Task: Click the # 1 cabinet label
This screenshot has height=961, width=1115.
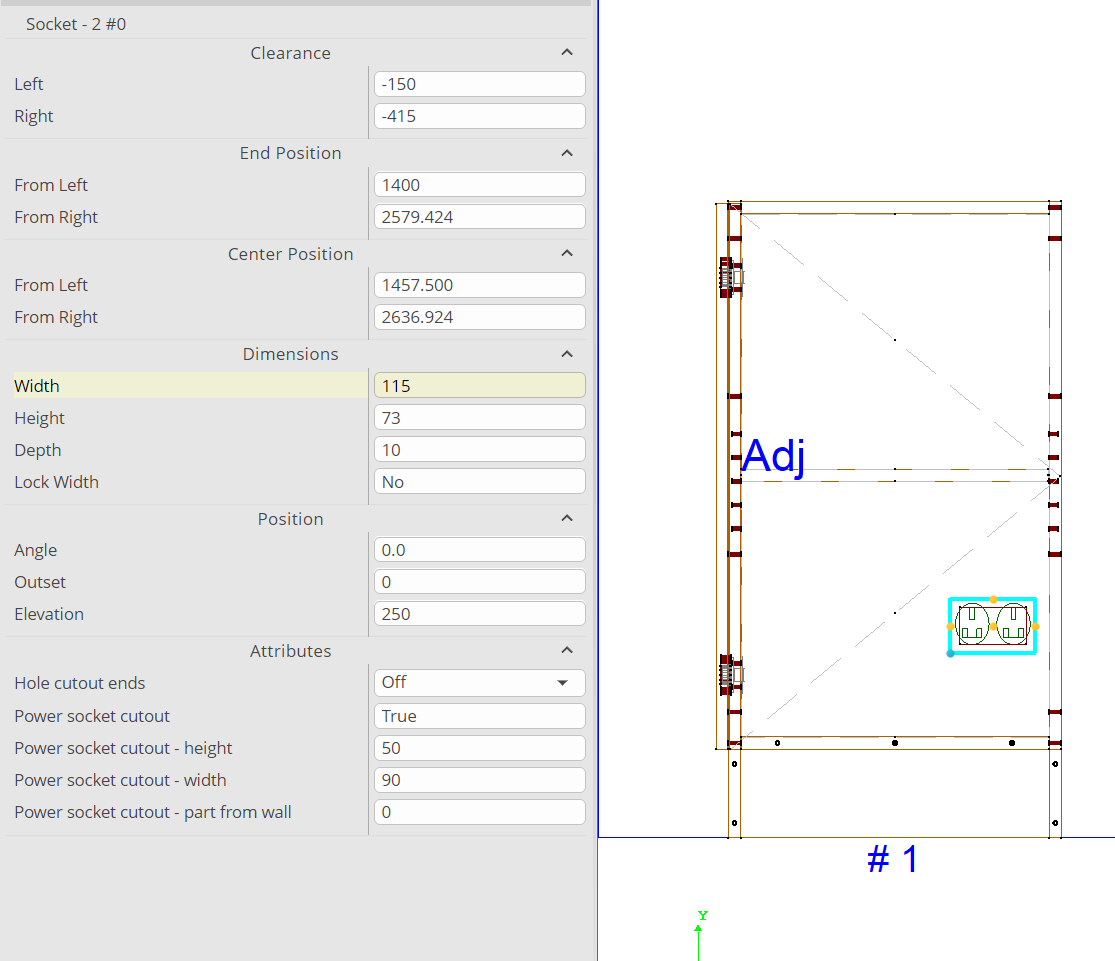Action: click(x=892, y=859)
